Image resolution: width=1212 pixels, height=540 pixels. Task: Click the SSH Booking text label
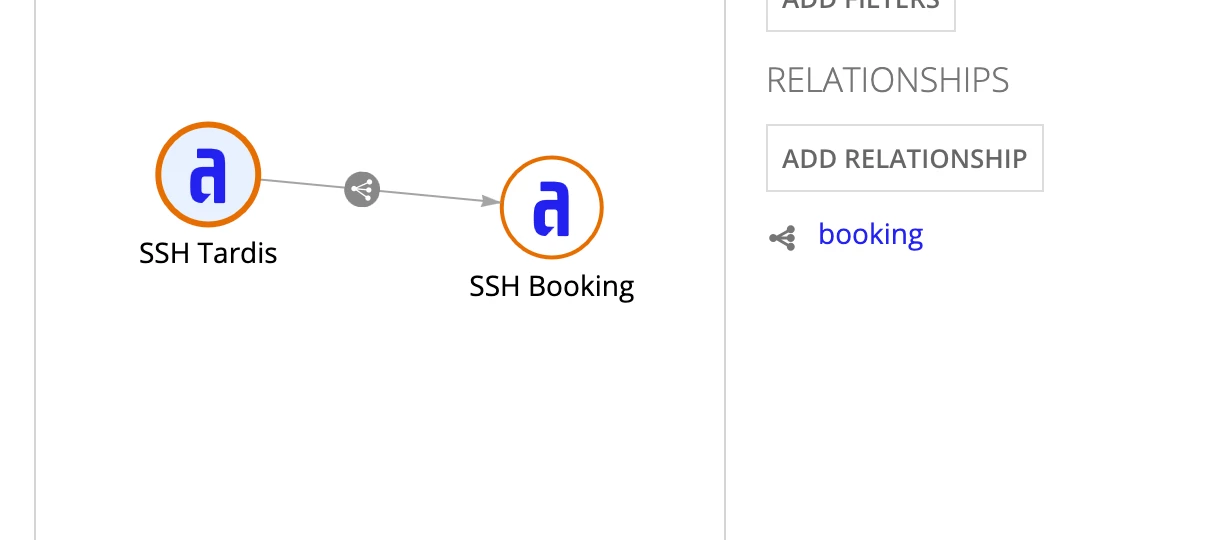coord(552,287)
